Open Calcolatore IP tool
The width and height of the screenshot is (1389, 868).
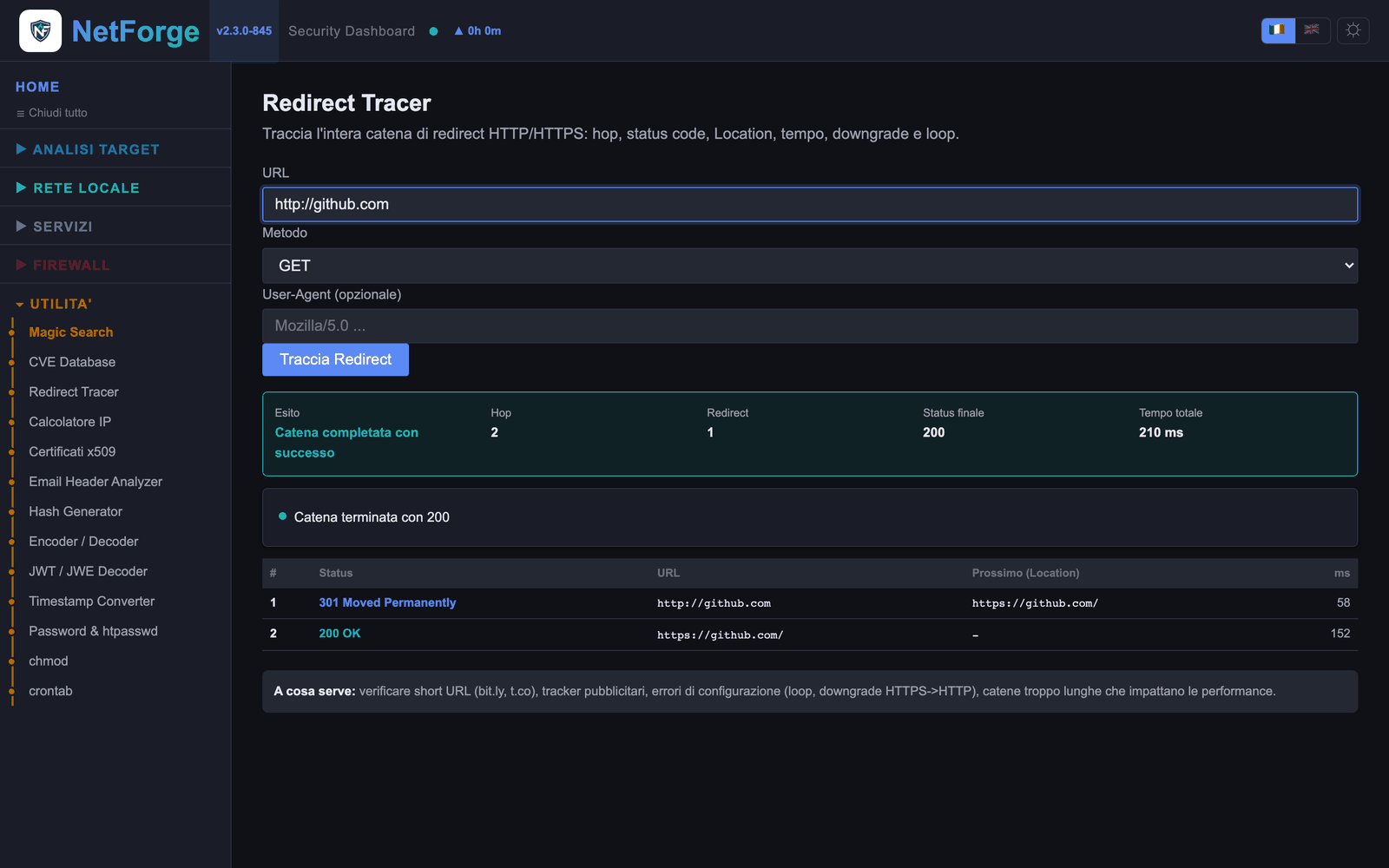tap(70, 422)
